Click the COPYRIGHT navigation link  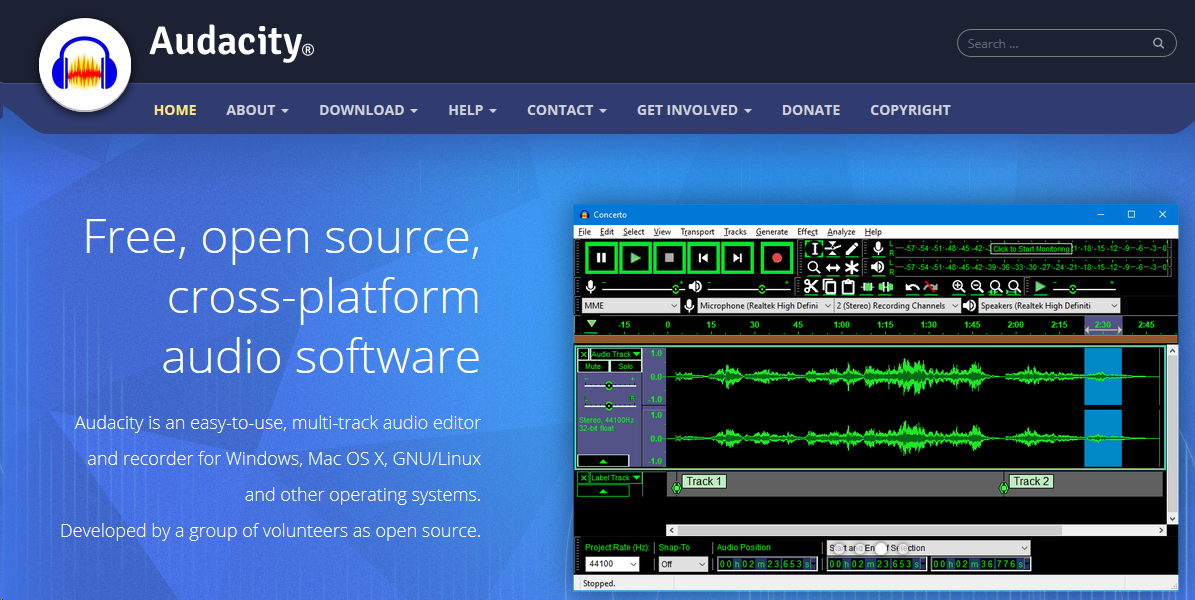pos(910,110)
